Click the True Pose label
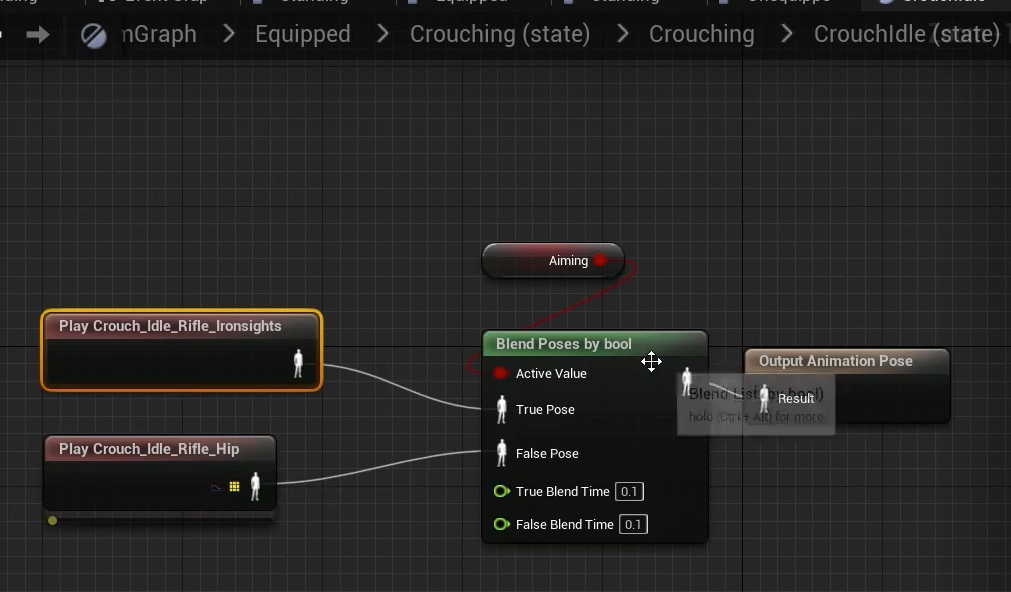Screen dimensions: 1011x592 [x=545, y=409]
